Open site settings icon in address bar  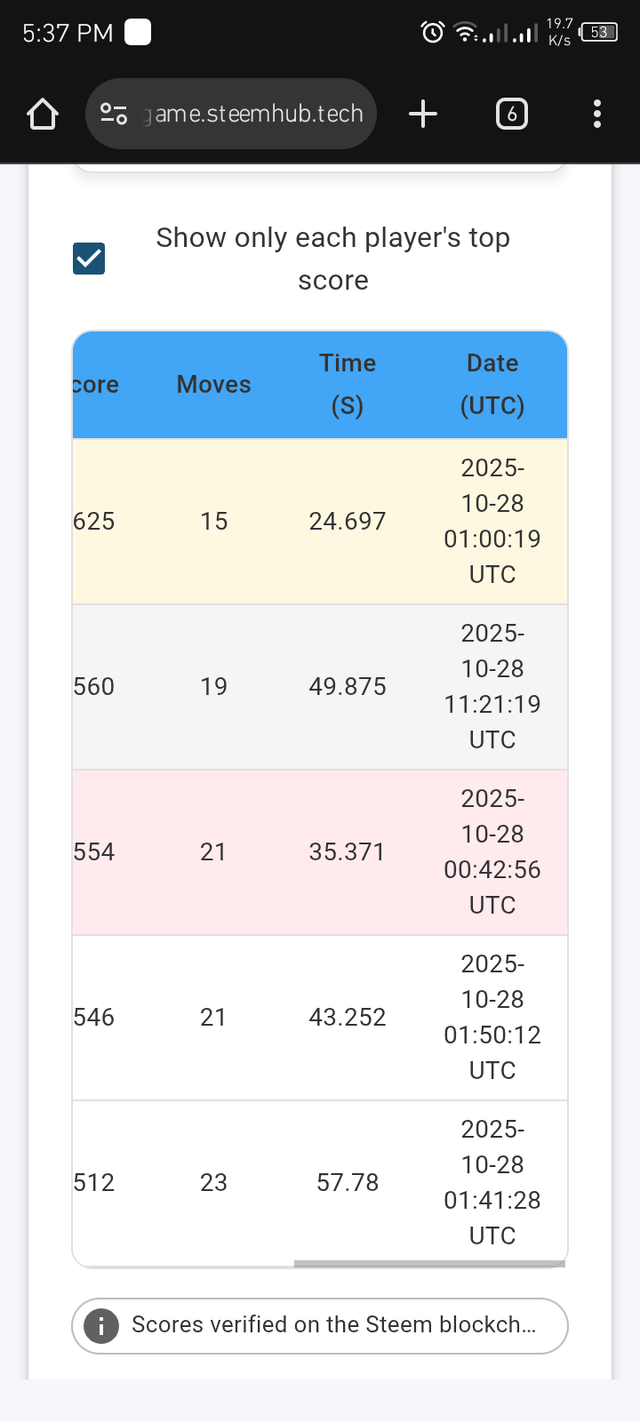pos(113,115)
